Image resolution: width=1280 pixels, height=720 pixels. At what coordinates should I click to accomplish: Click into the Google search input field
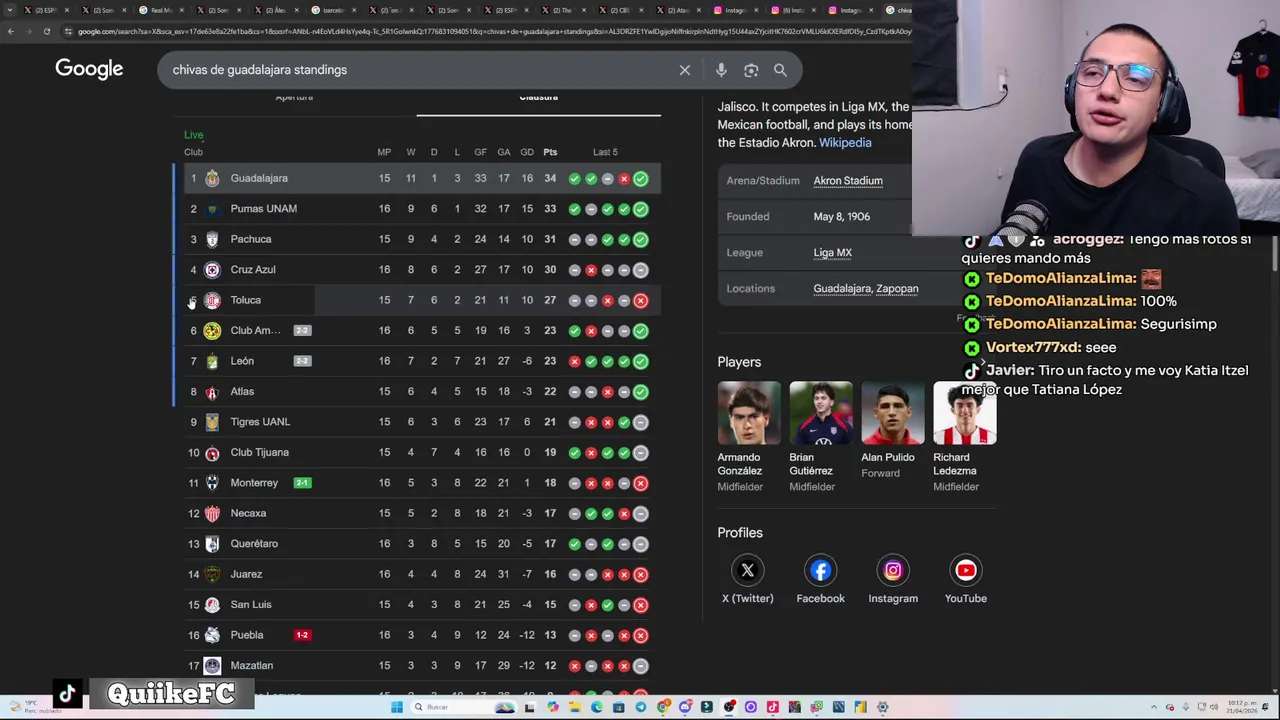click(x=420, y=70)
